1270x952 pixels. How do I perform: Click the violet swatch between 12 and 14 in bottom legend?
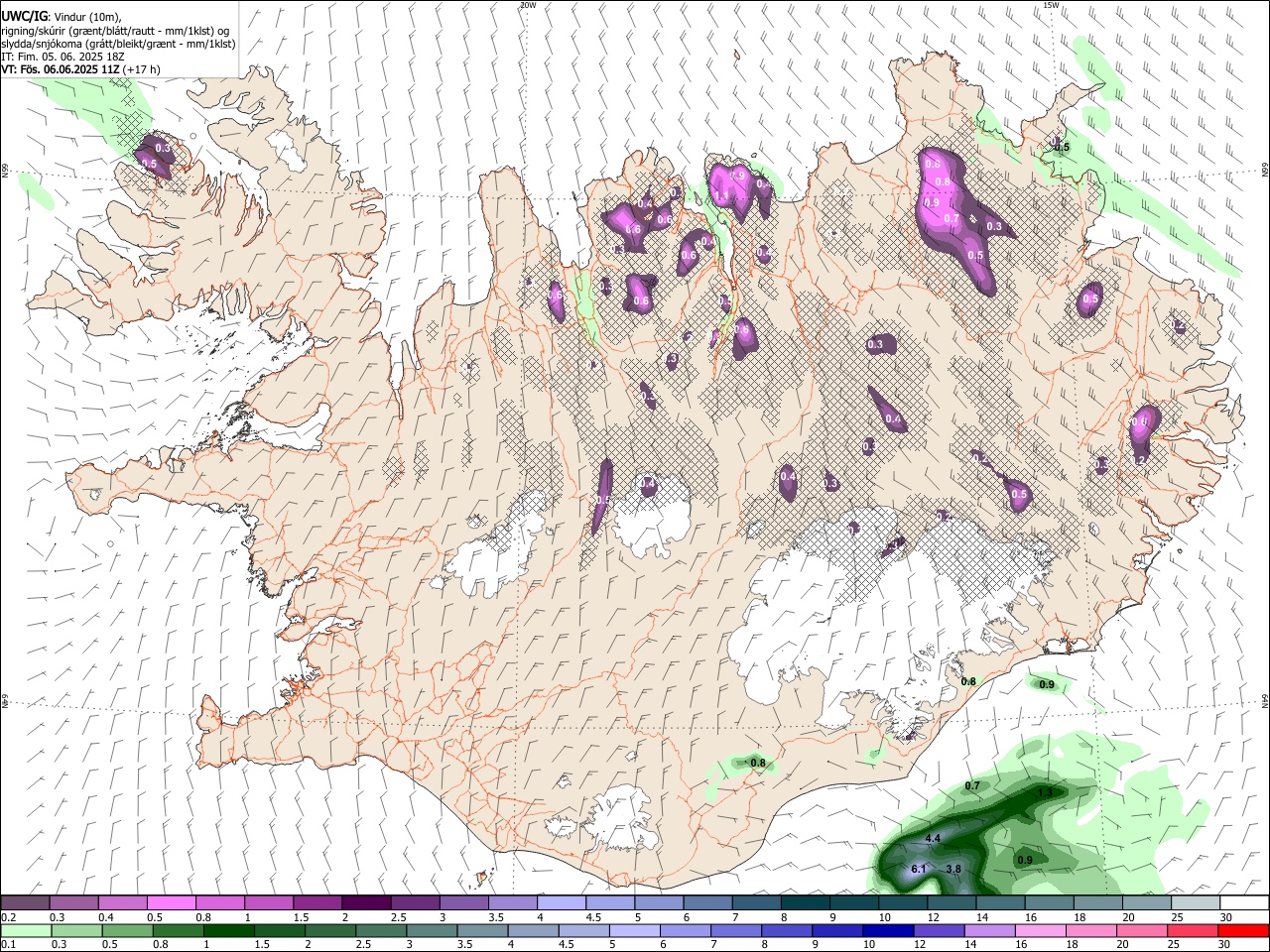(x=938, y=930)
